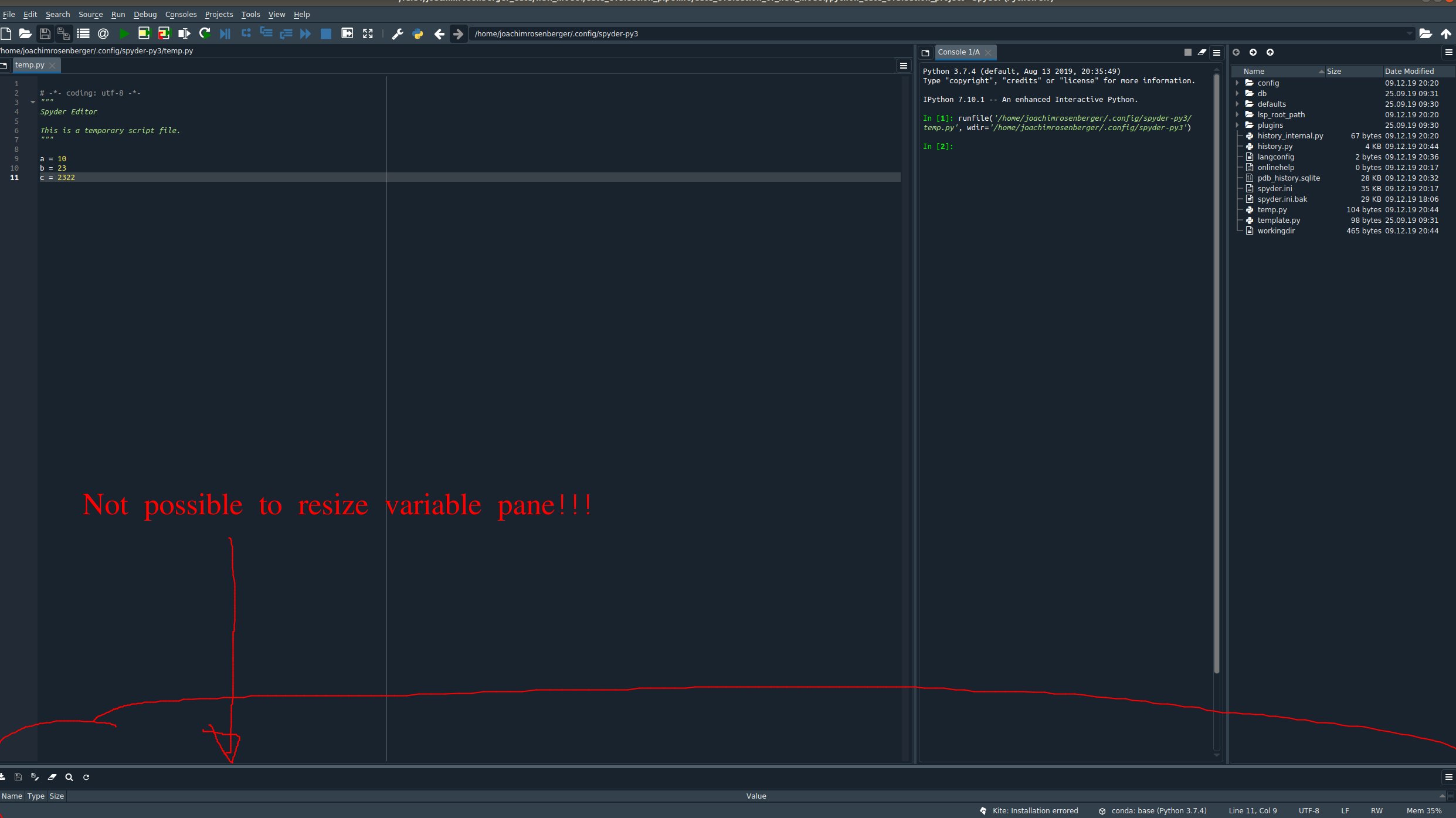1456x818 pixels.
Task: Expand the plugins folder tree item
Action: point(1237,125)
